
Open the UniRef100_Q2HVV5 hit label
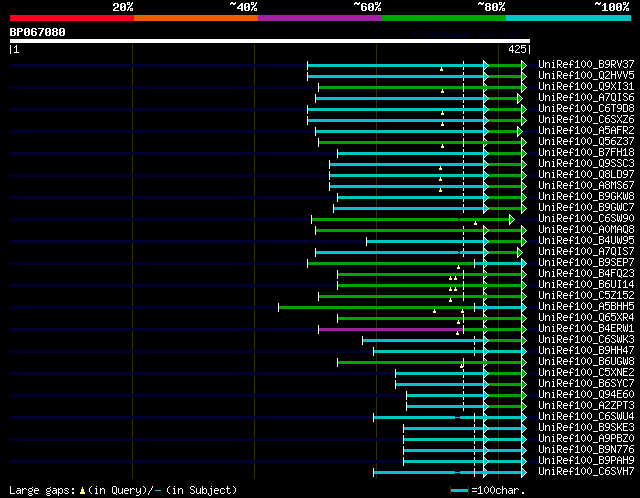pyautogui.click(x=586, y=75)
